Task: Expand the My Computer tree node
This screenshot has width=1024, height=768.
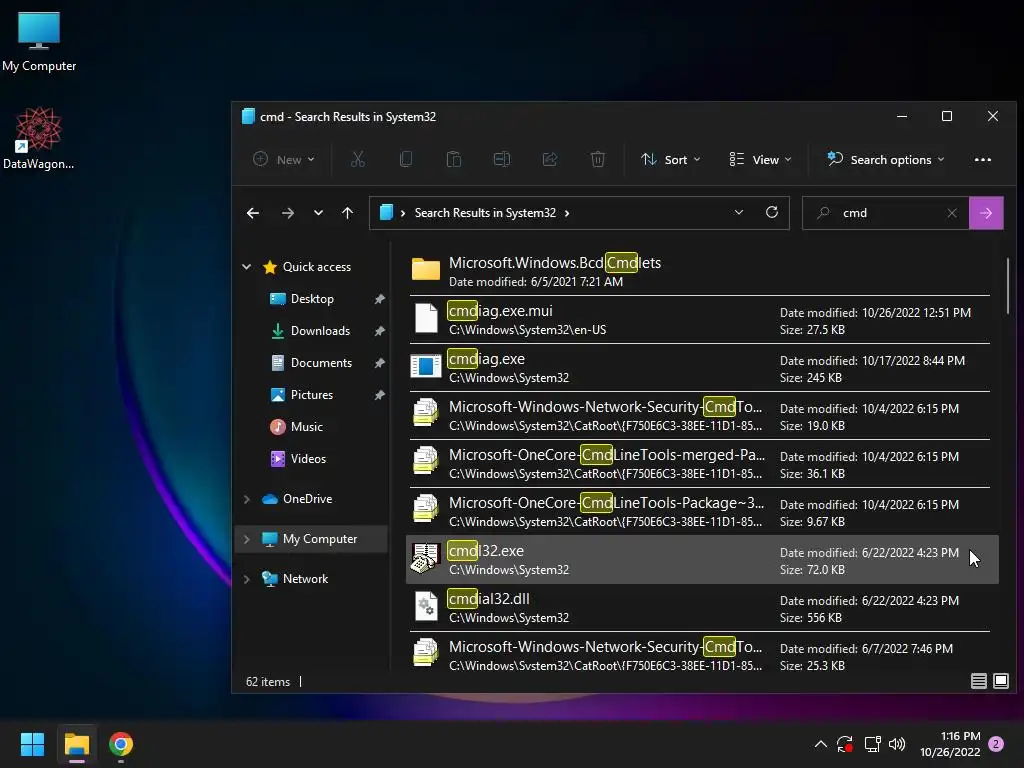Action: (247, 539)
